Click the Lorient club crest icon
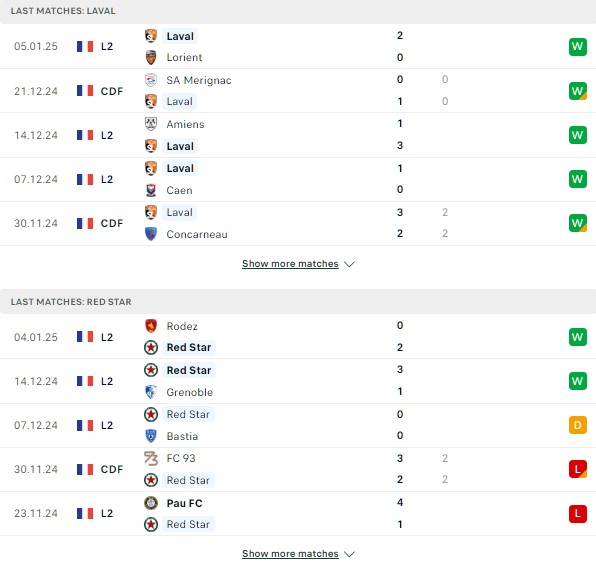This screenshot has width=596, height=569. (x=151, y=57)
